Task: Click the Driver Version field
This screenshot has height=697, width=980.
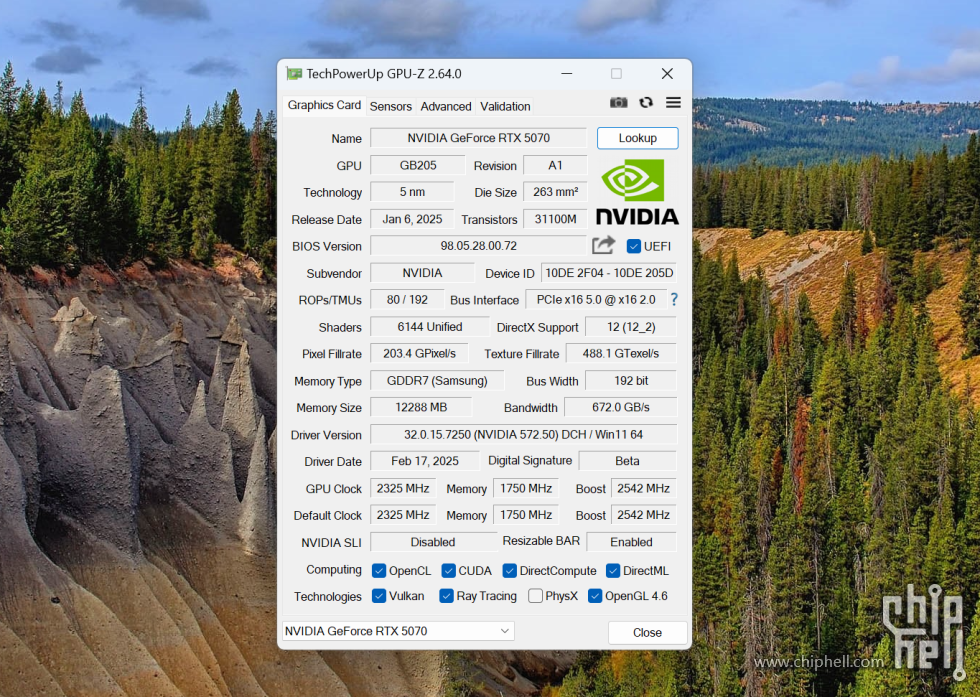Action: [x=524, y=434]
